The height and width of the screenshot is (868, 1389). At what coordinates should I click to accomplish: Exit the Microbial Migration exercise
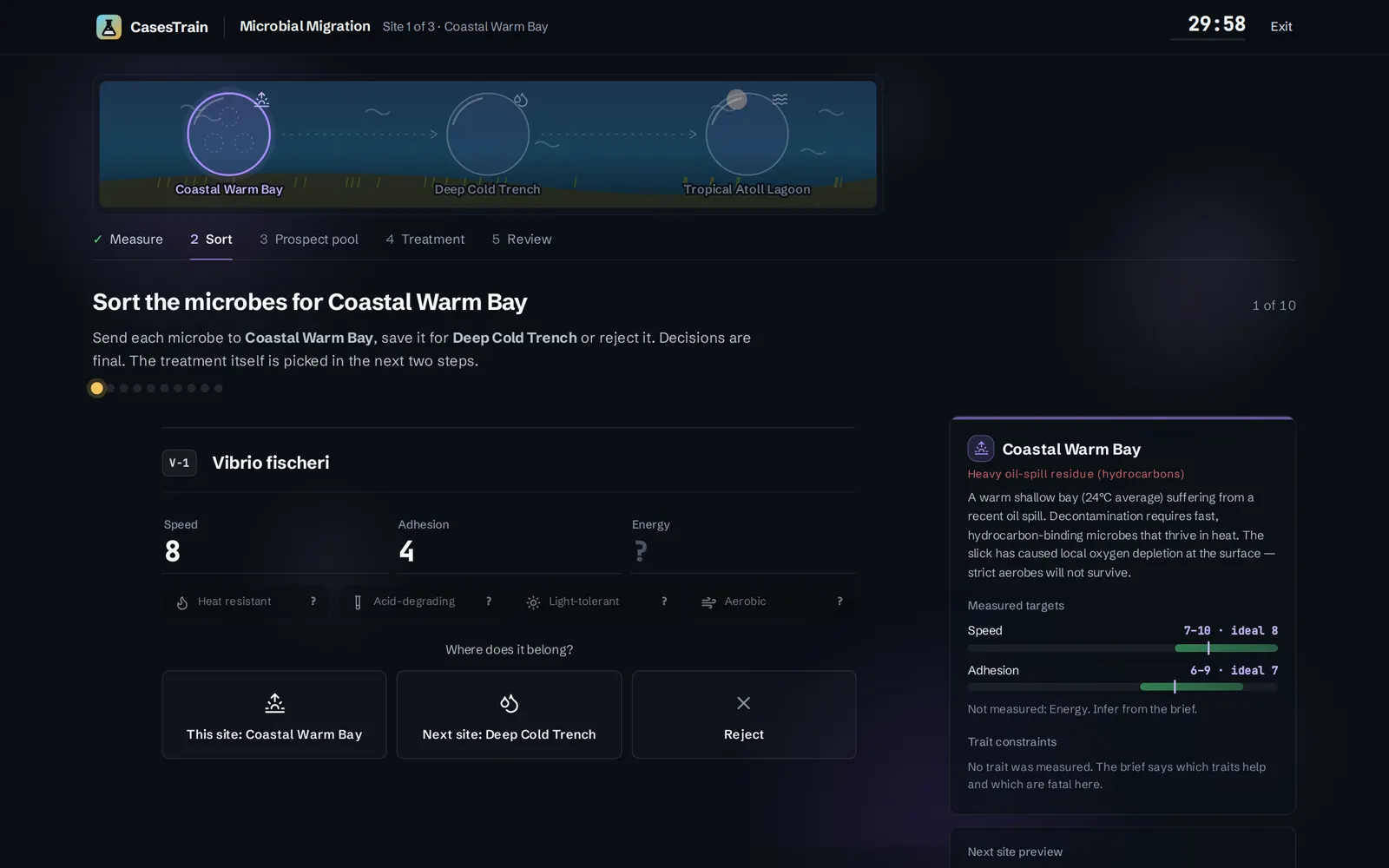(1281, 27)
